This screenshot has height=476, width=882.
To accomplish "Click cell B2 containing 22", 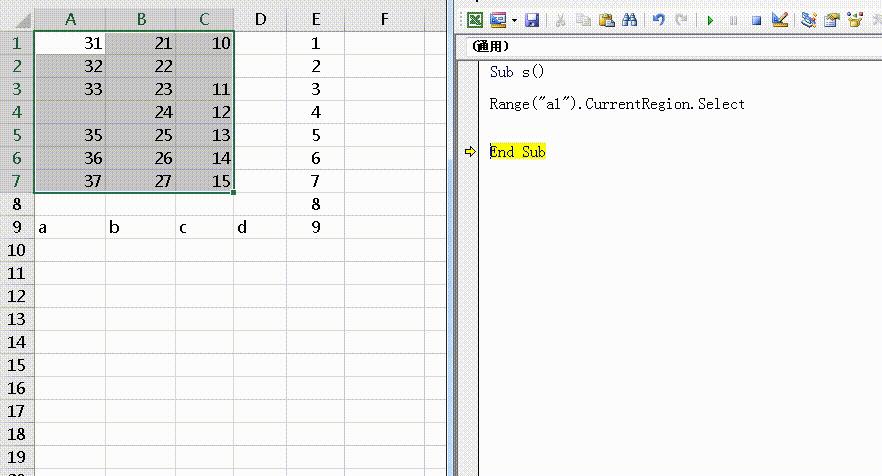I will pyautogui.click(x=141, y=66).
